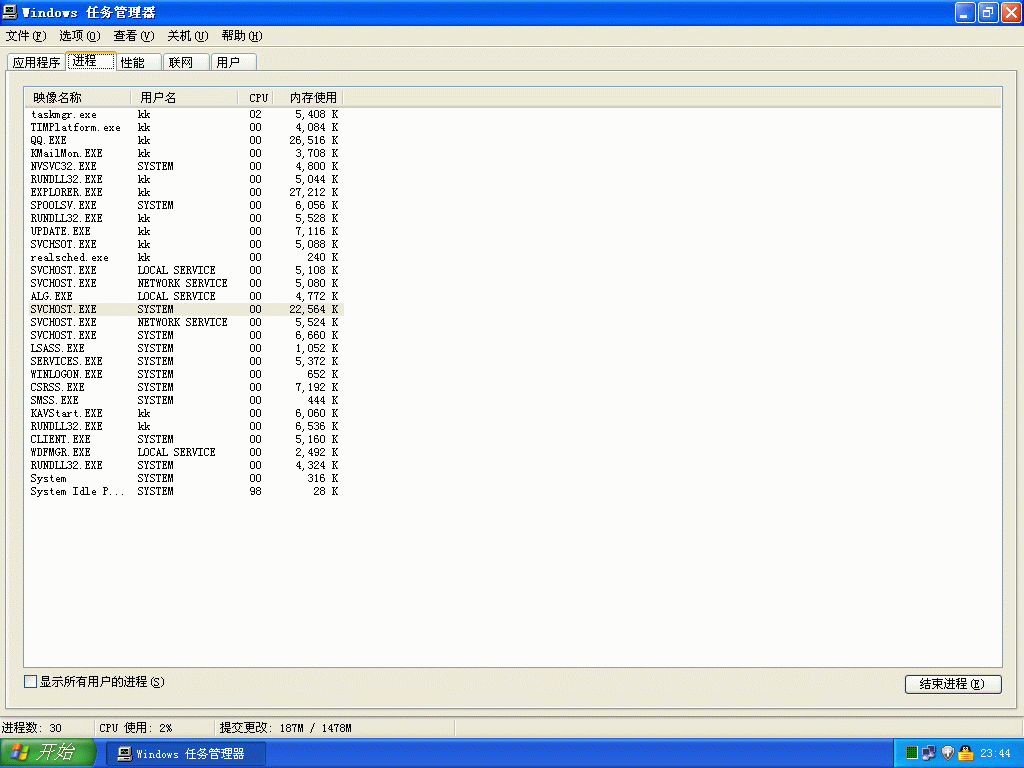Select the EXPLORER.EXE process
The width and height of the screenshot is (1024, 768).
(x=184, y=193)
